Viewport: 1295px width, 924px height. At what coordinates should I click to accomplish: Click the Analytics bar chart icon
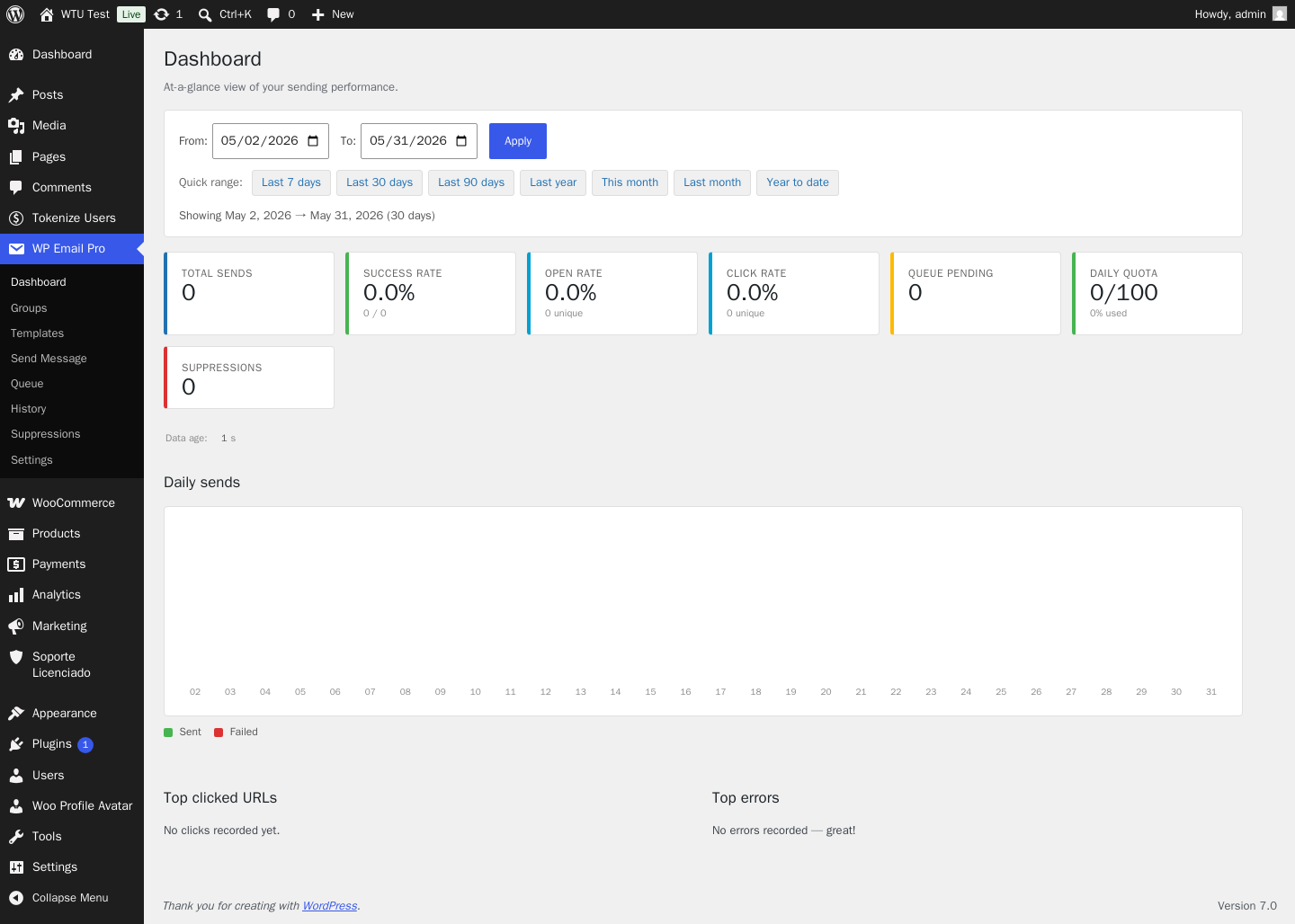tap(16, 595)
